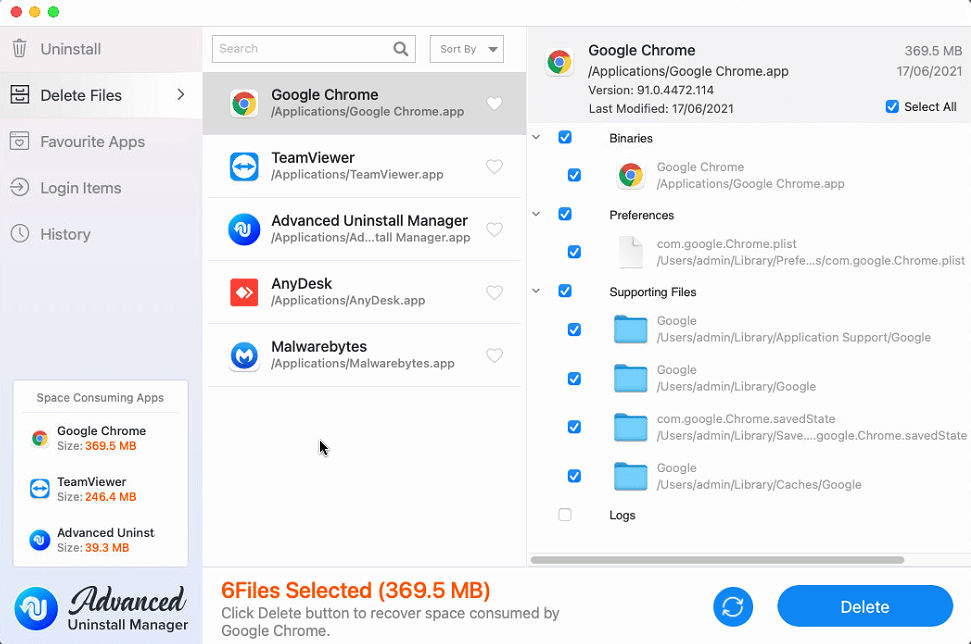The width and height of the screenshot is (971, 644).
Task: Collapse the Supporting Files section
Action: (x=535, y=291)
